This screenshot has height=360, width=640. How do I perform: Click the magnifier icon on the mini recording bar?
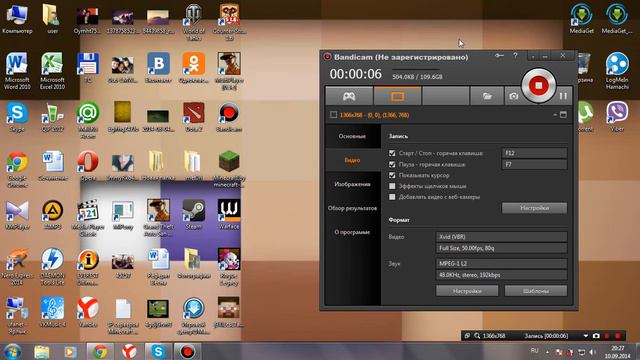(477, 336)
